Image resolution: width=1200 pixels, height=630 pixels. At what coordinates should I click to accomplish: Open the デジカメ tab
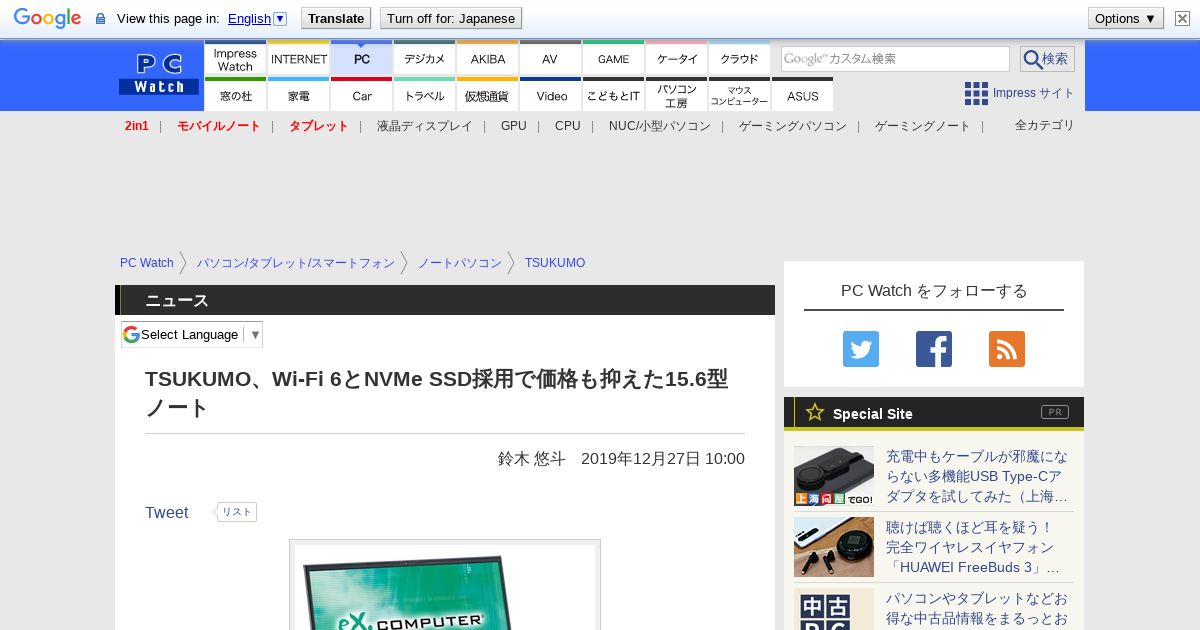425,59
